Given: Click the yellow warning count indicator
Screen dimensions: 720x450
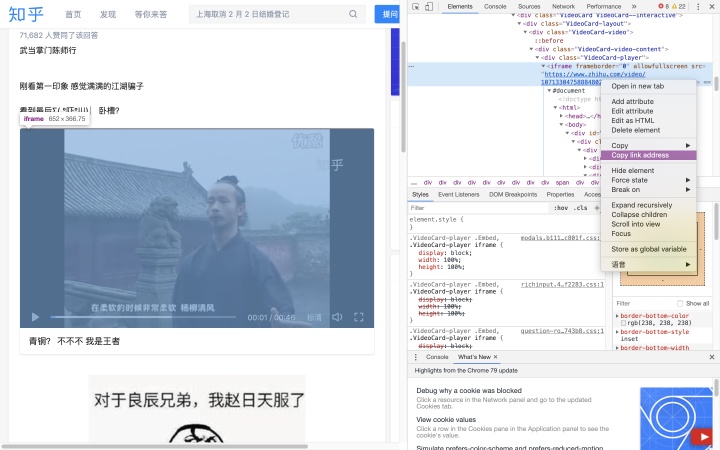Looking at the screenshot, I should pyautogui.click(x=679, y=6).
